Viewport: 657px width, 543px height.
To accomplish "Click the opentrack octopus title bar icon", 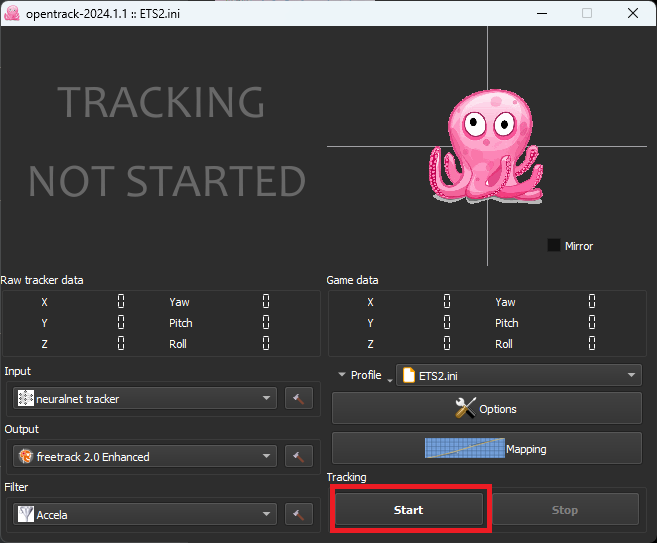I will (12, 13).
